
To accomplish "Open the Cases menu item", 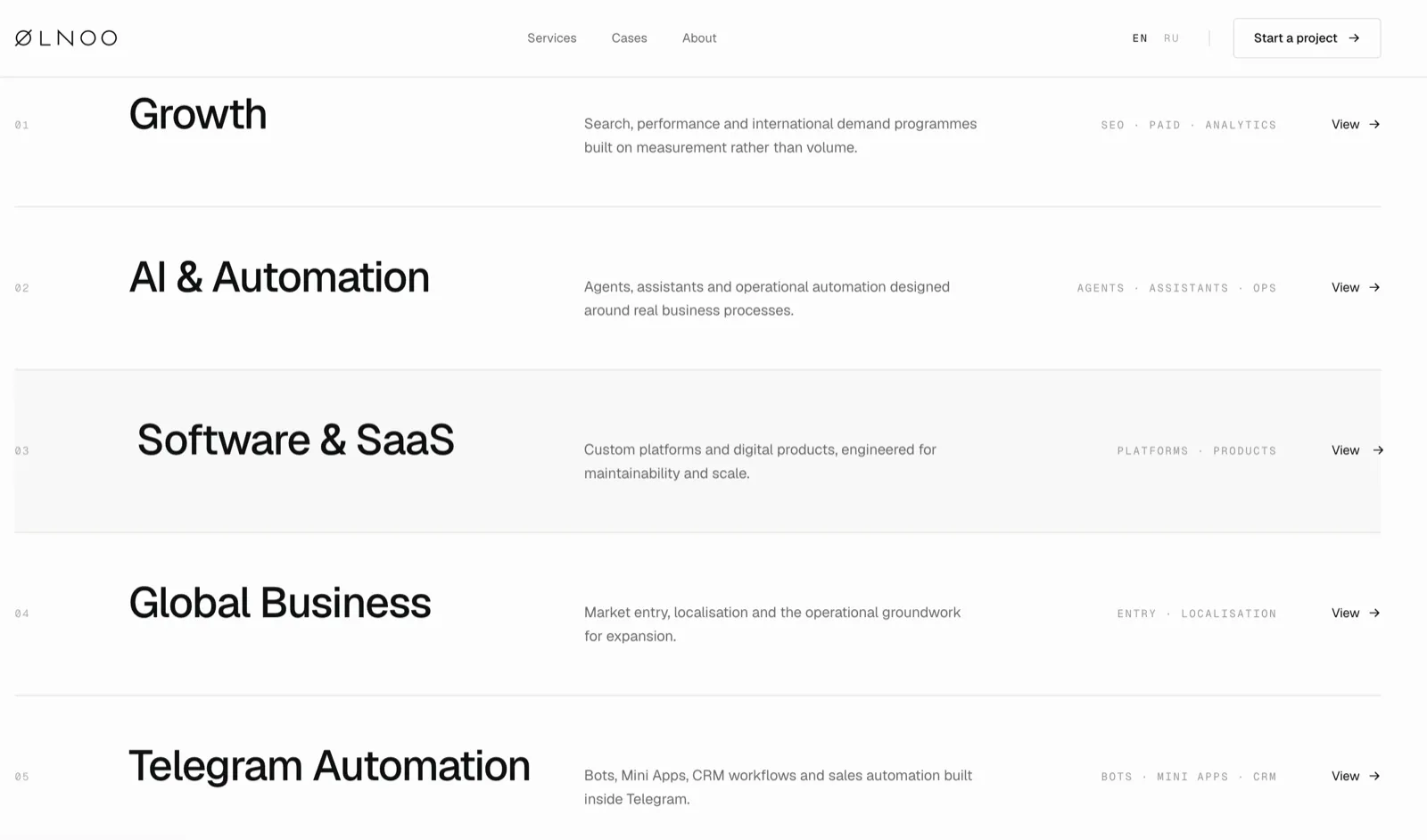I will click(629, 37).
